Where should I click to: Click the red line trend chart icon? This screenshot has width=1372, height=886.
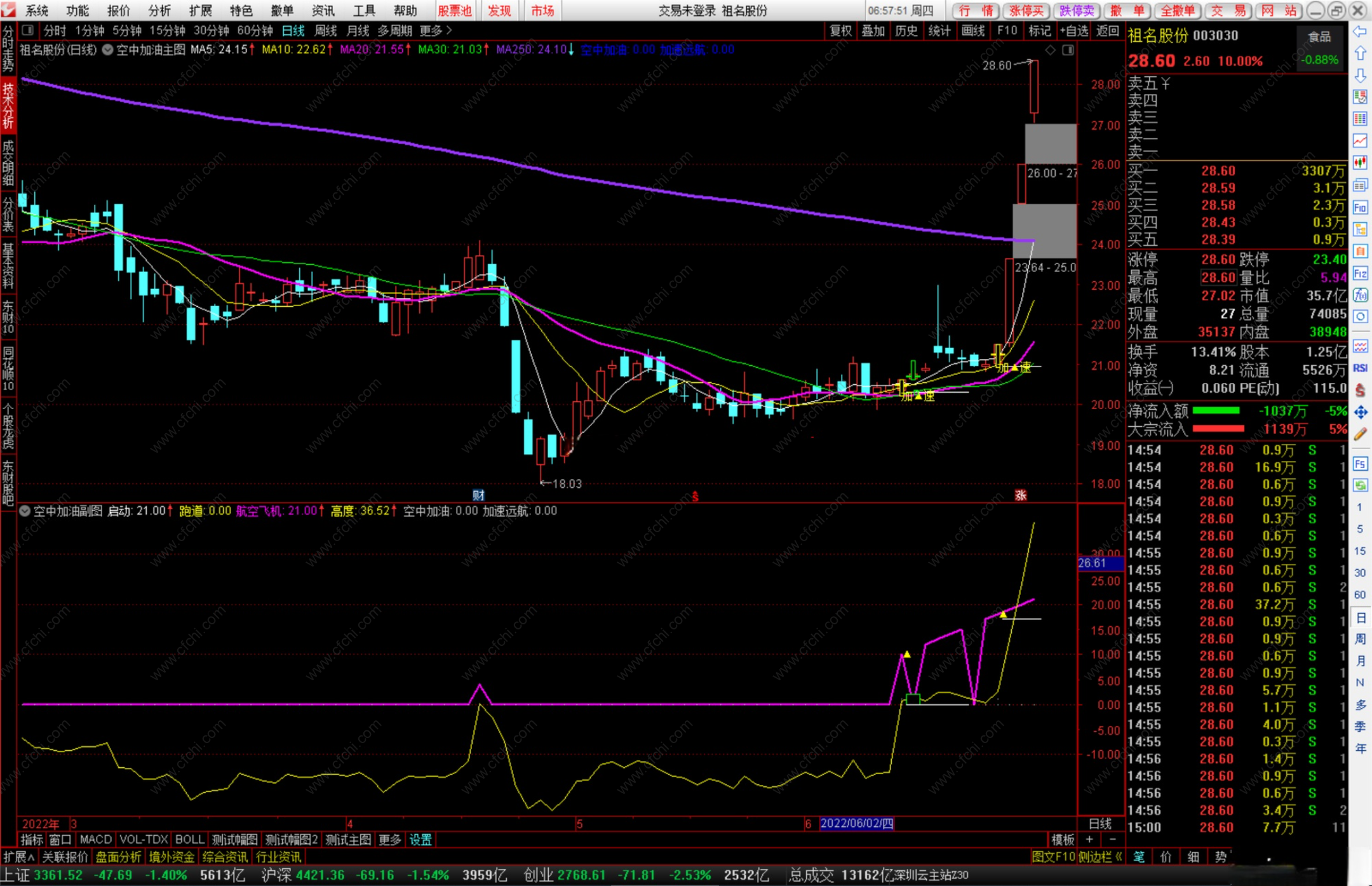click(x=1360, y=140)
